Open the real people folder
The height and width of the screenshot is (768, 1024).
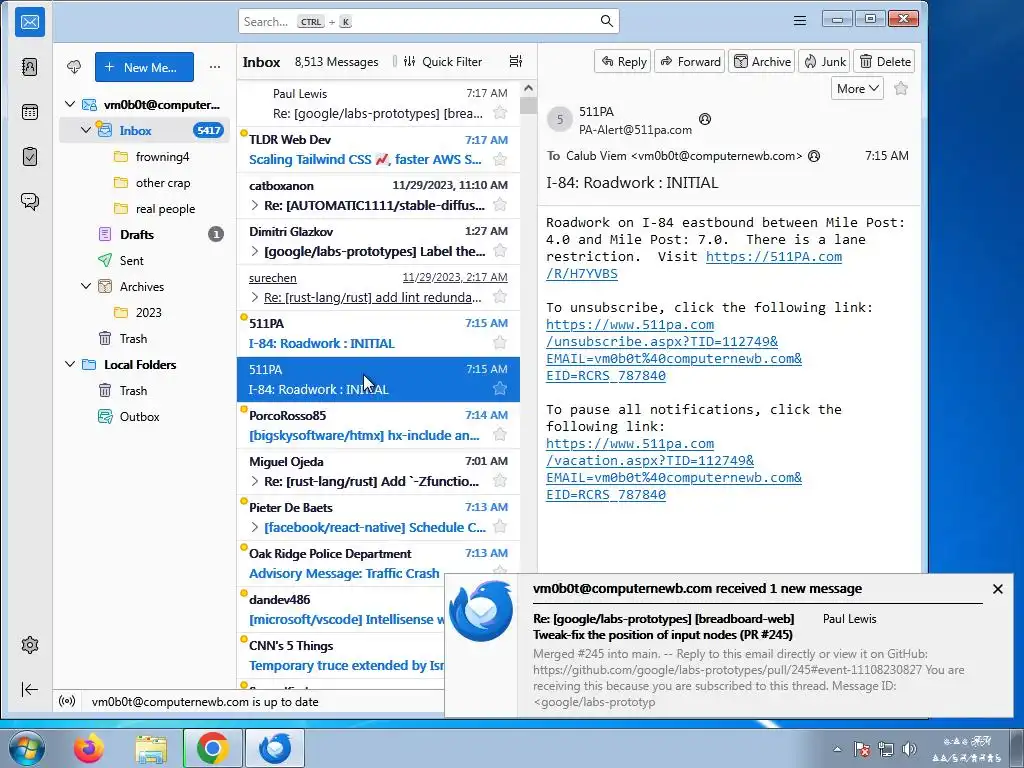tap(144, 209)
